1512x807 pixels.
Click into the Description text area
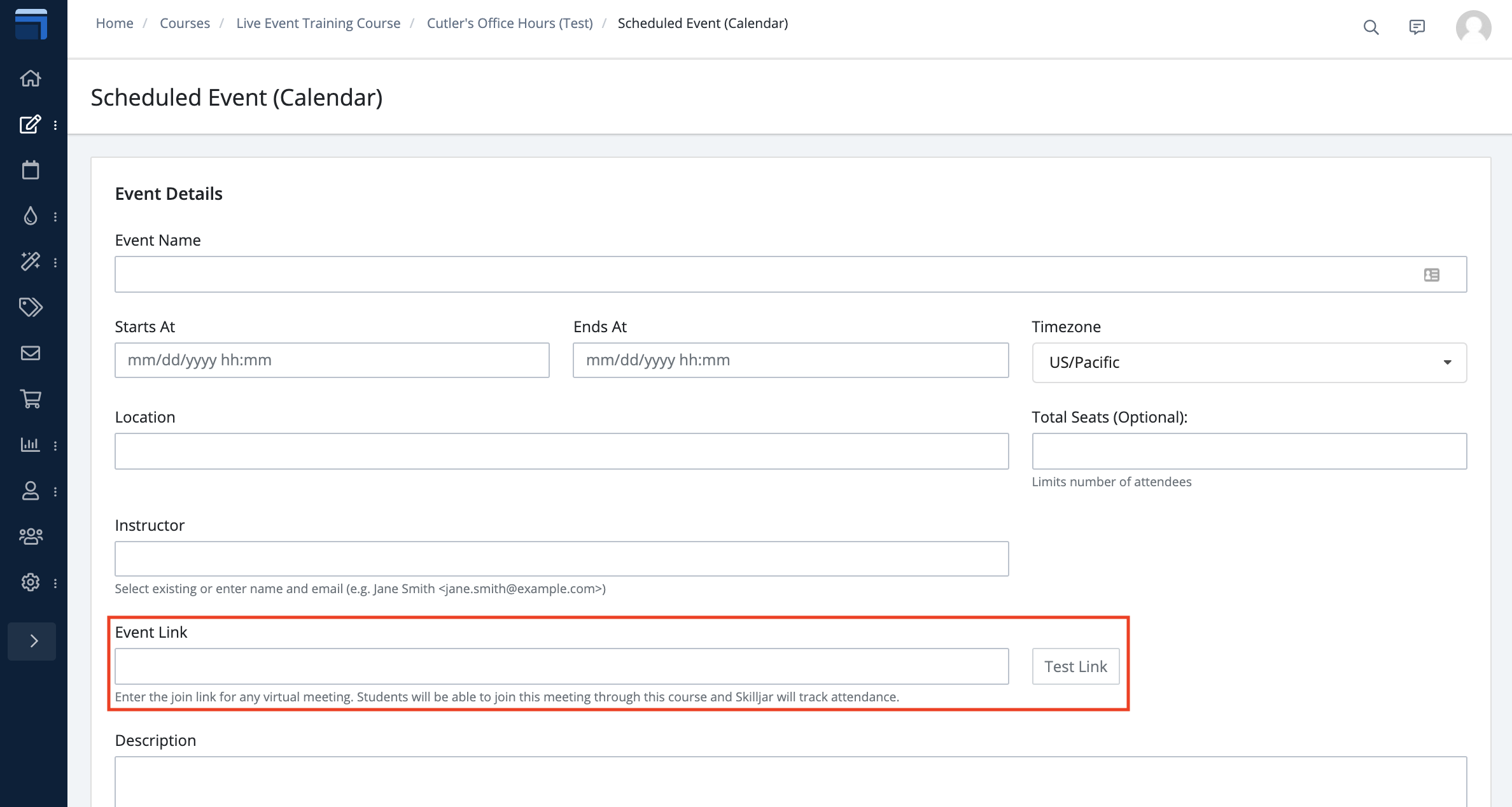[790, 782]
